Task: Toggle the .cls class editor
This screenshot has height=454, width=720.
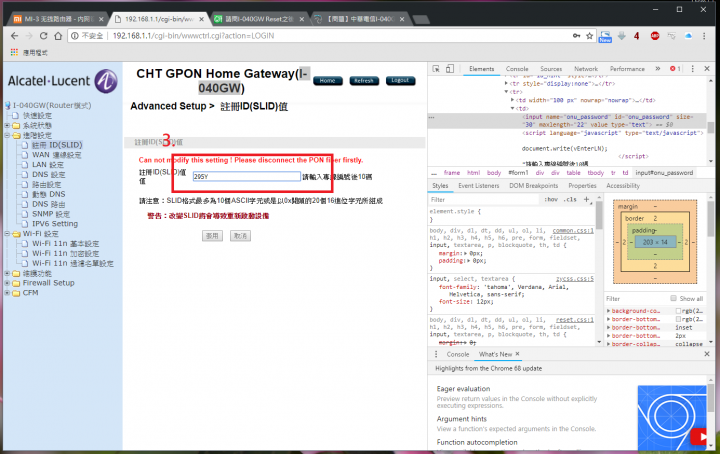Action: pos(570,200)
